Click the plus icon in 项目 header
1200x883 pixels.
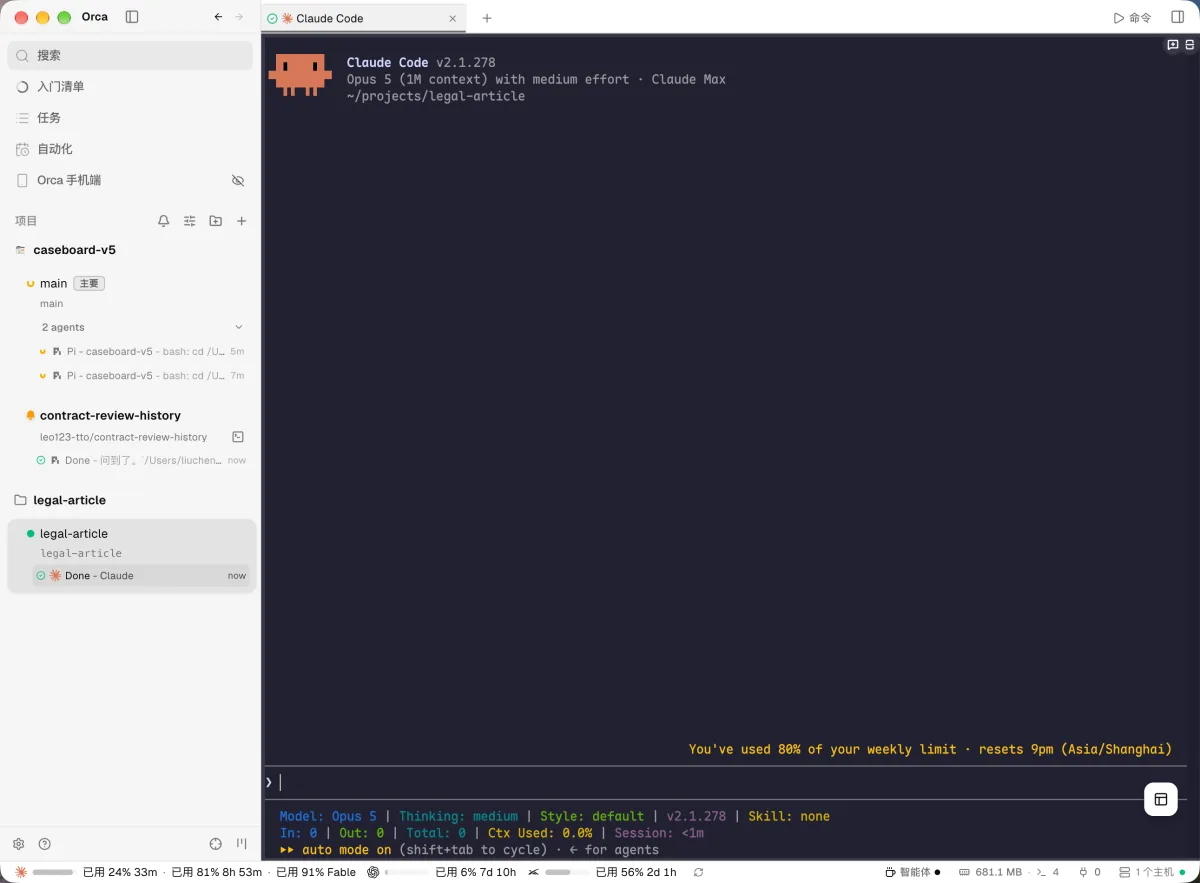(241, 221)
